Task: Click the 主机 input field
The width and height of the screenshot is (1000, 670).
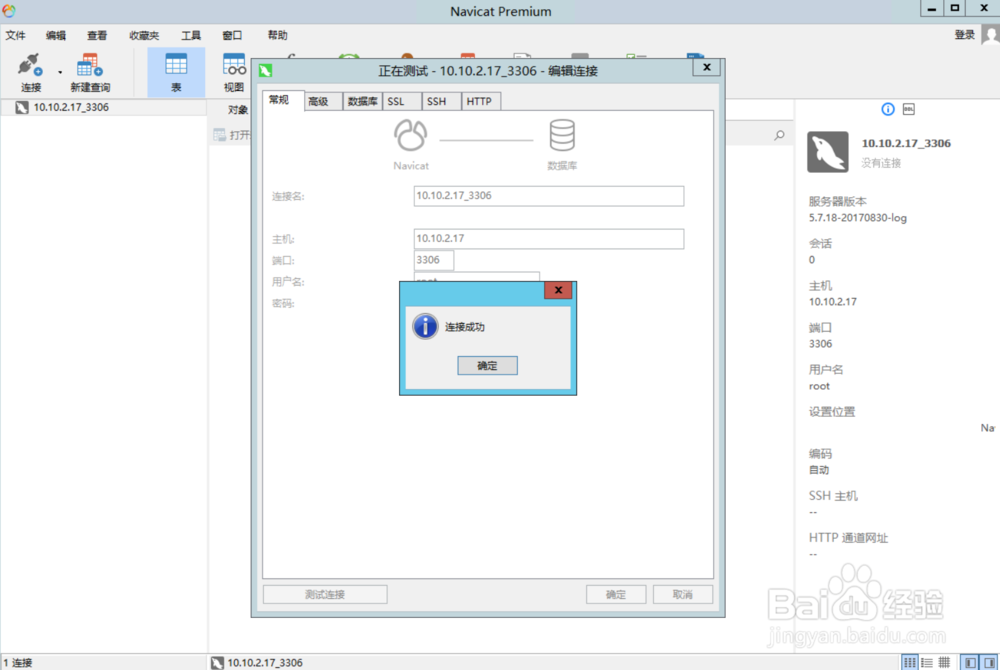Action: 548,238
